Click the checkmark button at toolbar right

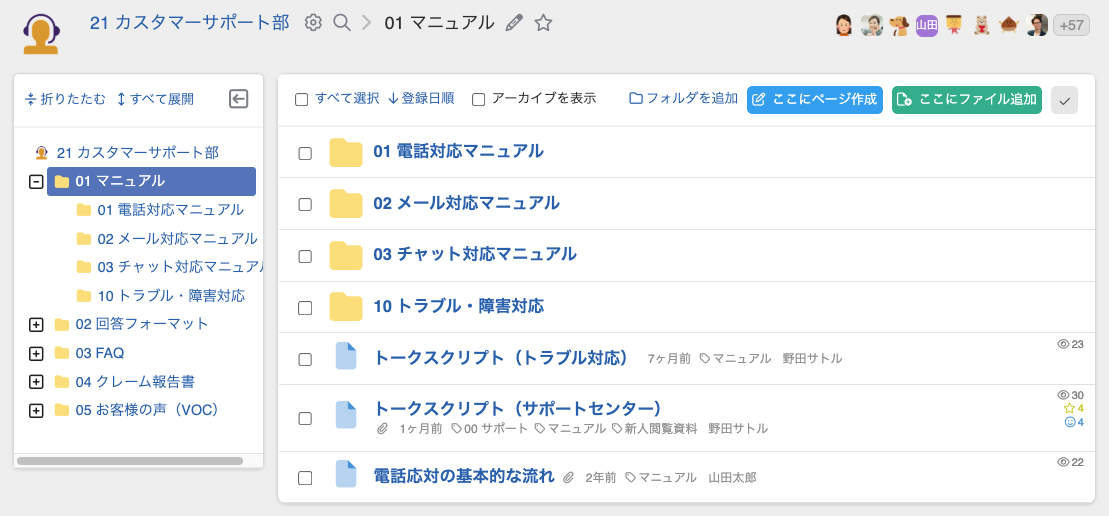click(x=1064, y=99)
